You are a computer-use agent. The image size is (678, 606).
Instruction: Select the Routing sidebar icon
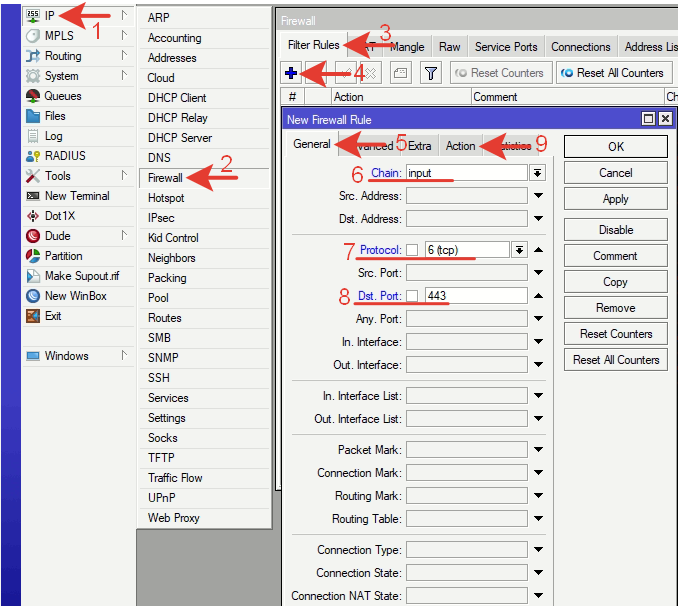[x=33, y=56]
